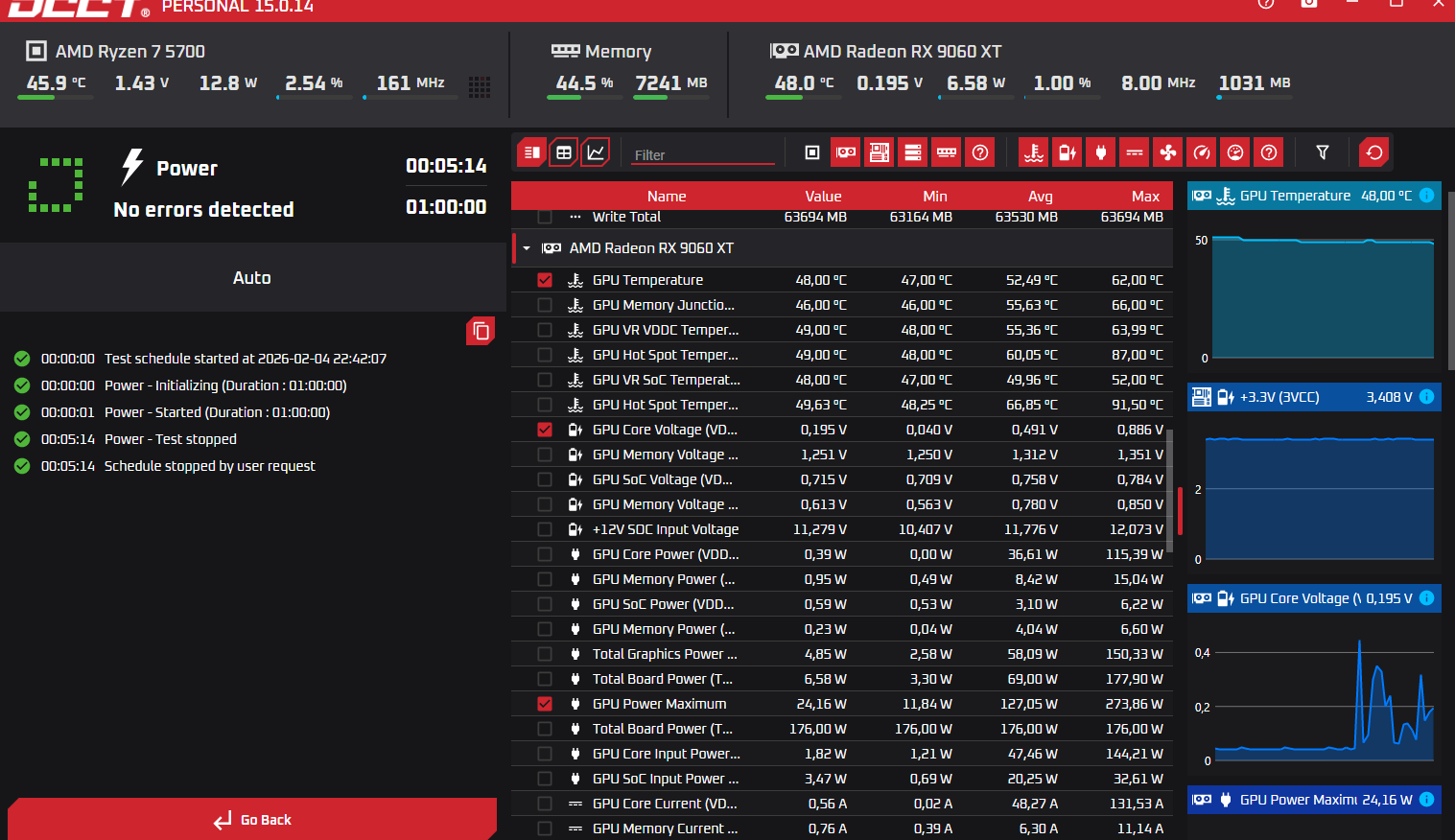This screenshot has width=1455, height=840.
Task: Open info for GPU Core Voltage graph
Action: [x=1426, y=598]
